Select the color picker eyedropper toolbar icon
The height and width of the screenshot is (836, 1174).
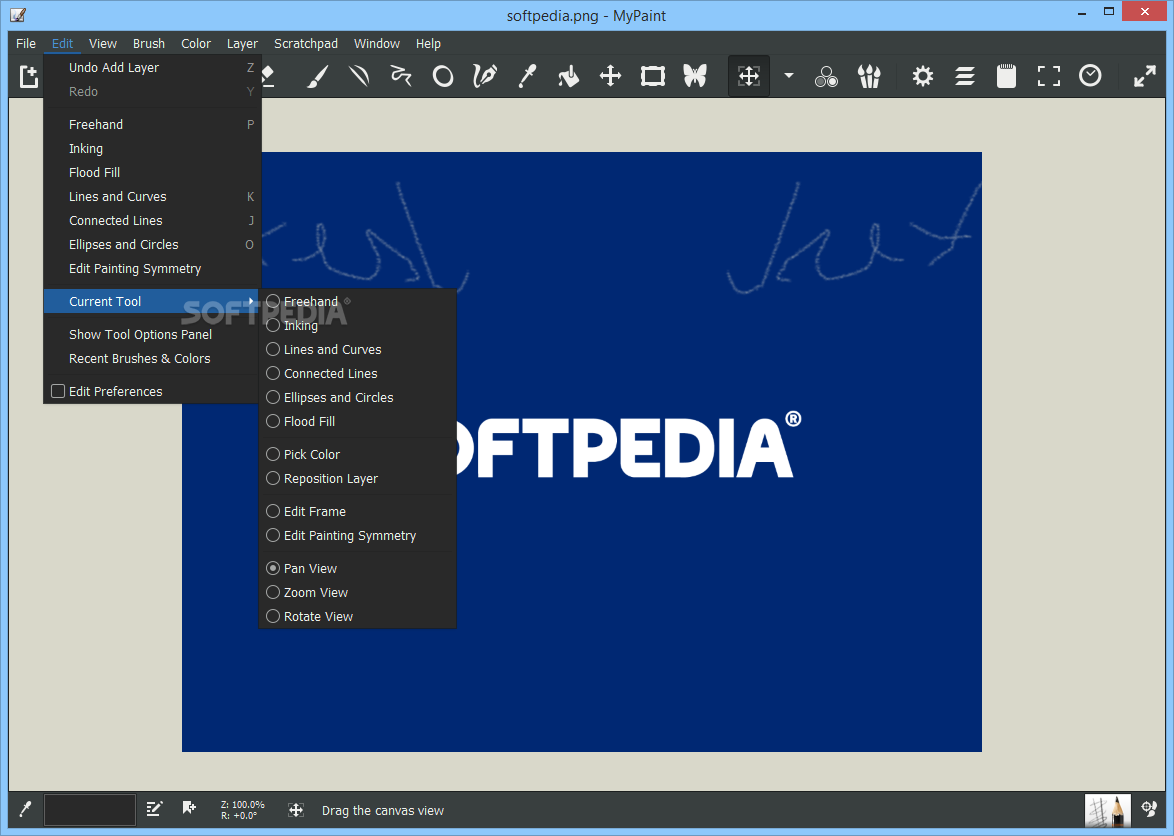[527, 76]
